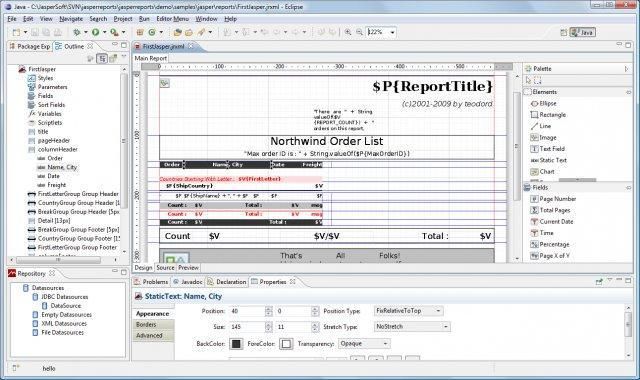Viewport: 640px width, 380px height.
Task: Click the BackColor black swatch
Action: tap(236, 344)
